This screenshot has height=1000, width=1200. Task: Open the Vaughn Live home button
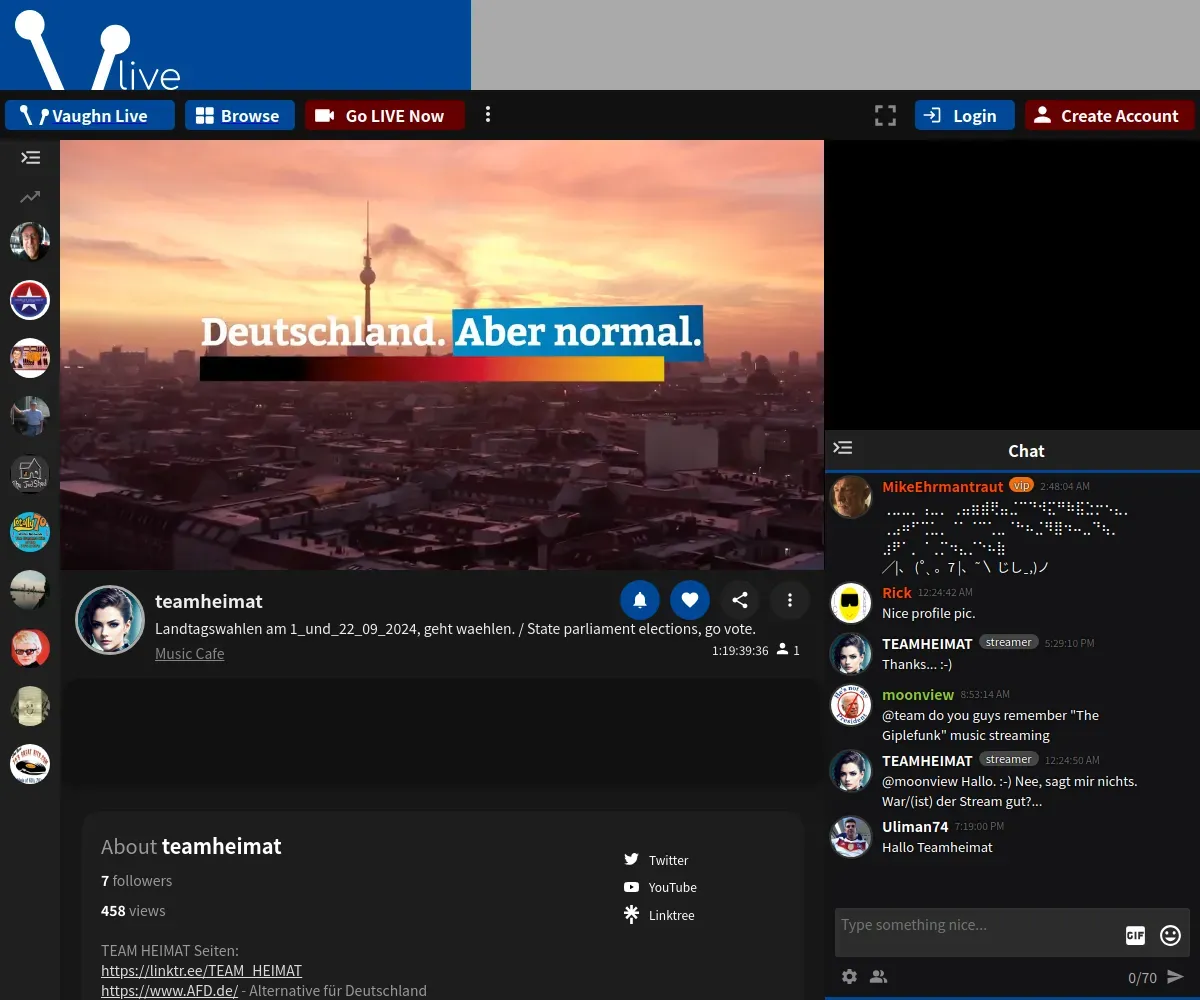(90, 115)
